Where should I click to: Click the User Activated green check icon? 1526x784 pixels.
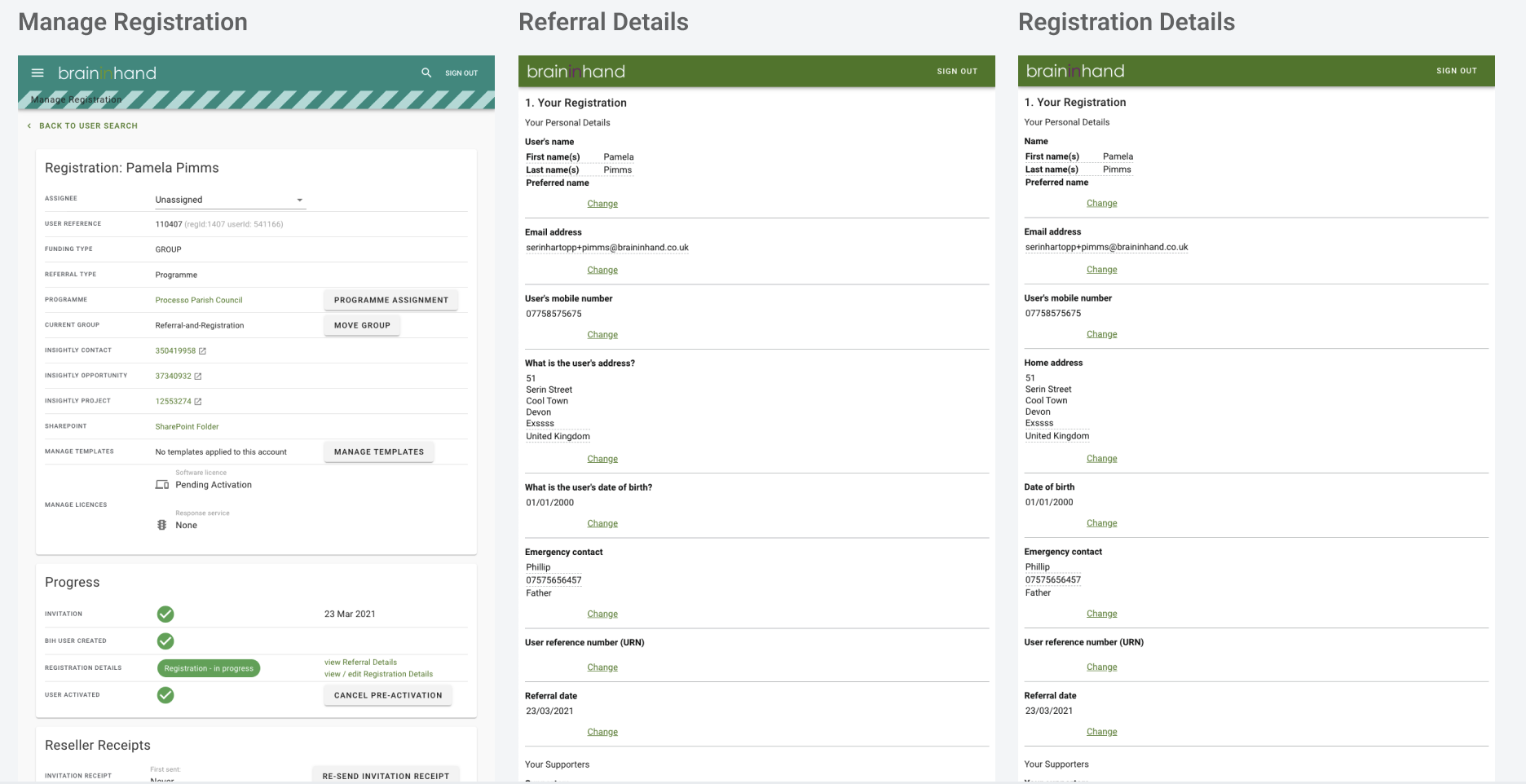(x=165, y=695)
